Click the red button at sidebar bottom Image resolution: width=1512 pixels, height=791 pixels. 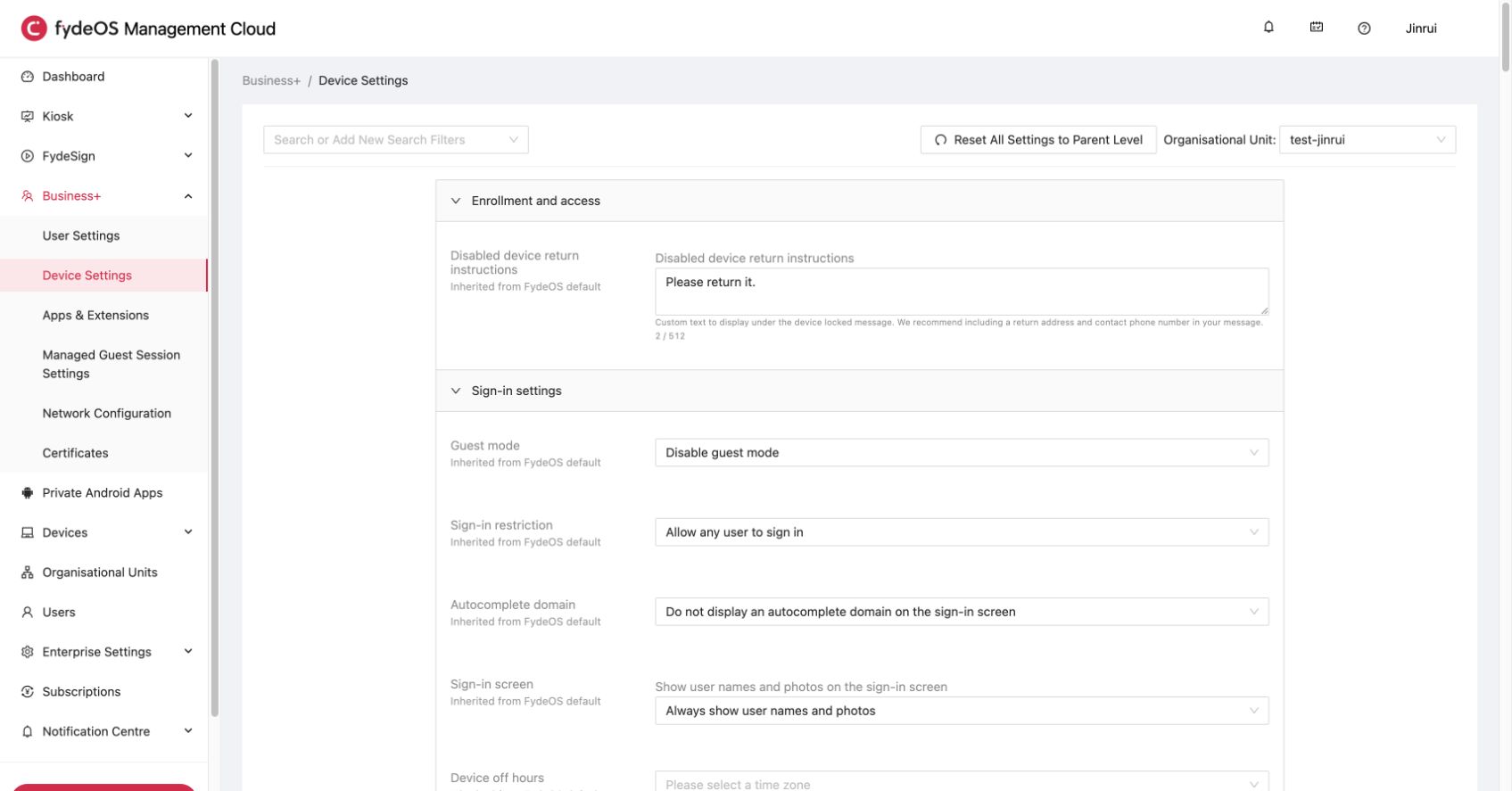tap(103, 787)
